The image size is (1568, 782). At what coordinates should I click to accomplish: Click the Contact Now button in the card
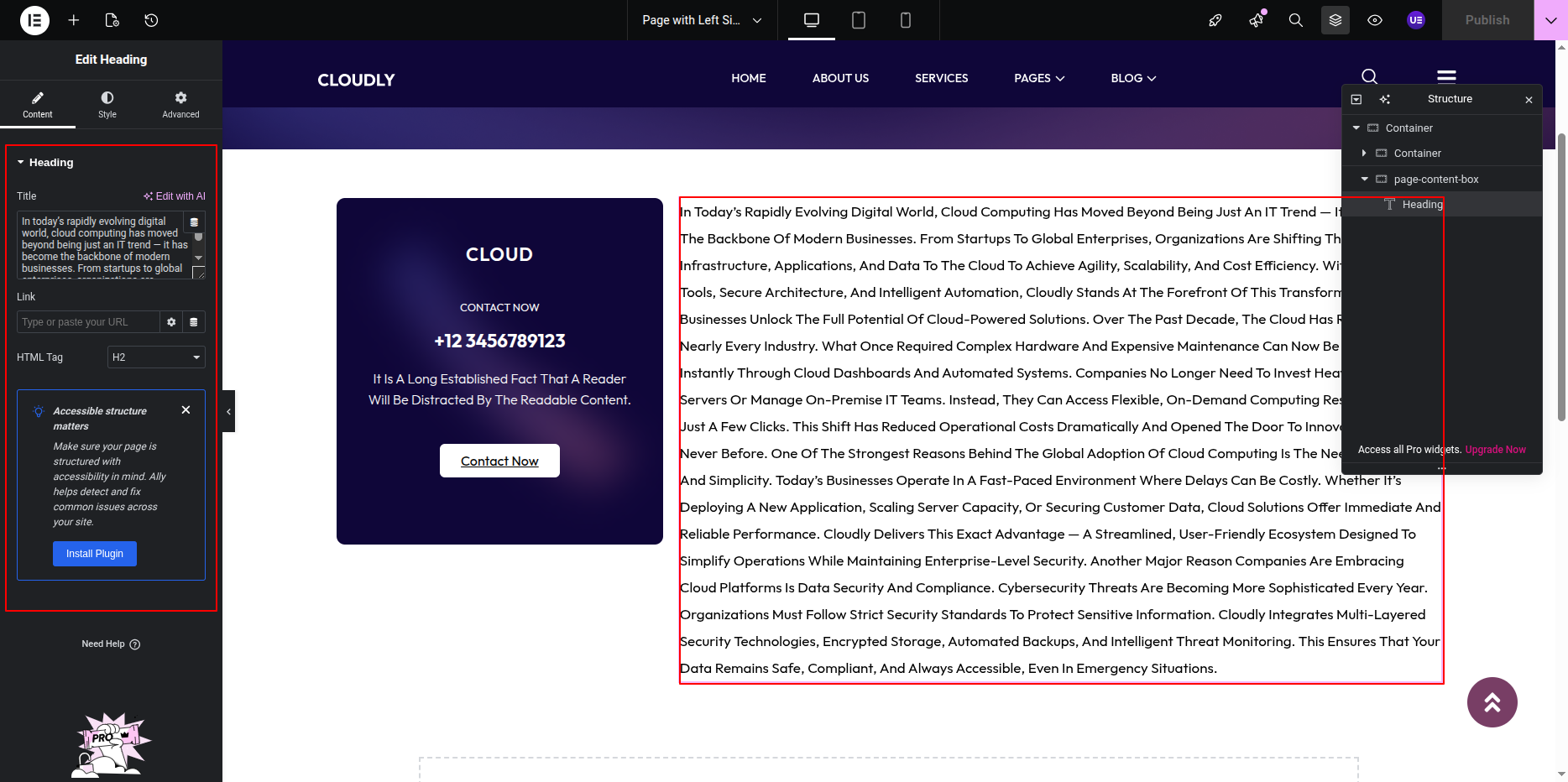tap(499, 461)
